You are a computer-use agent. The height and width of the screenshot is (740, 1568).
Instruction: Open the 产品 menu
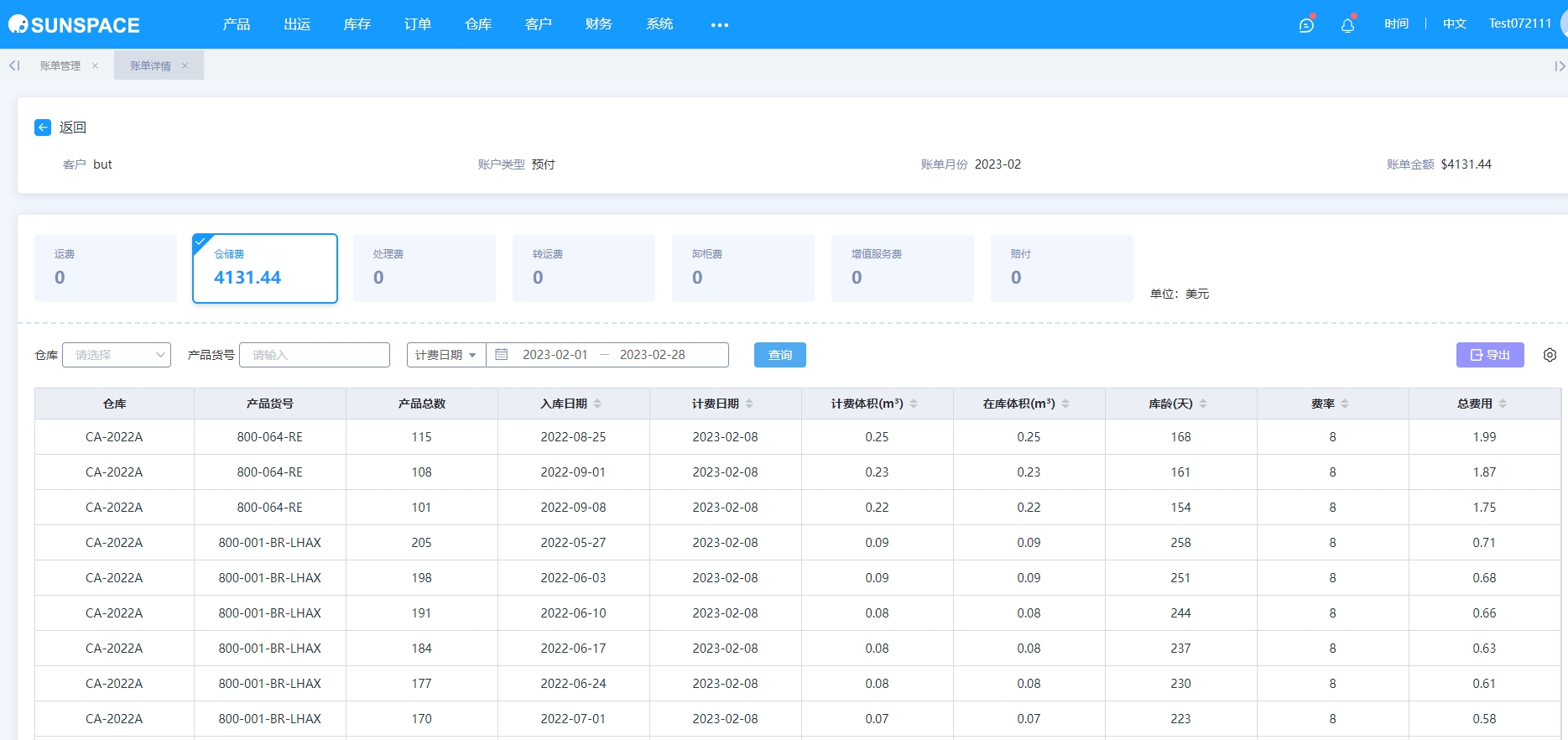coord(237,24)
